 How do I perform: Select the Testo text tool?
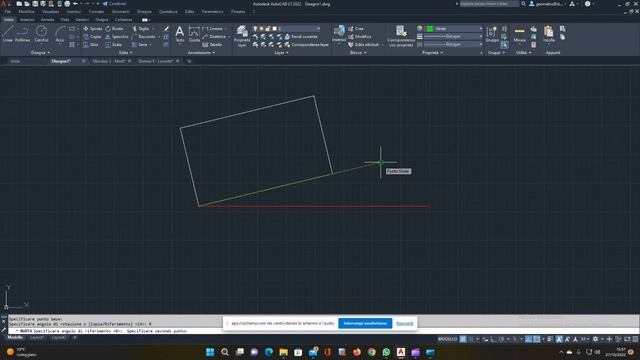click(180, 34)
